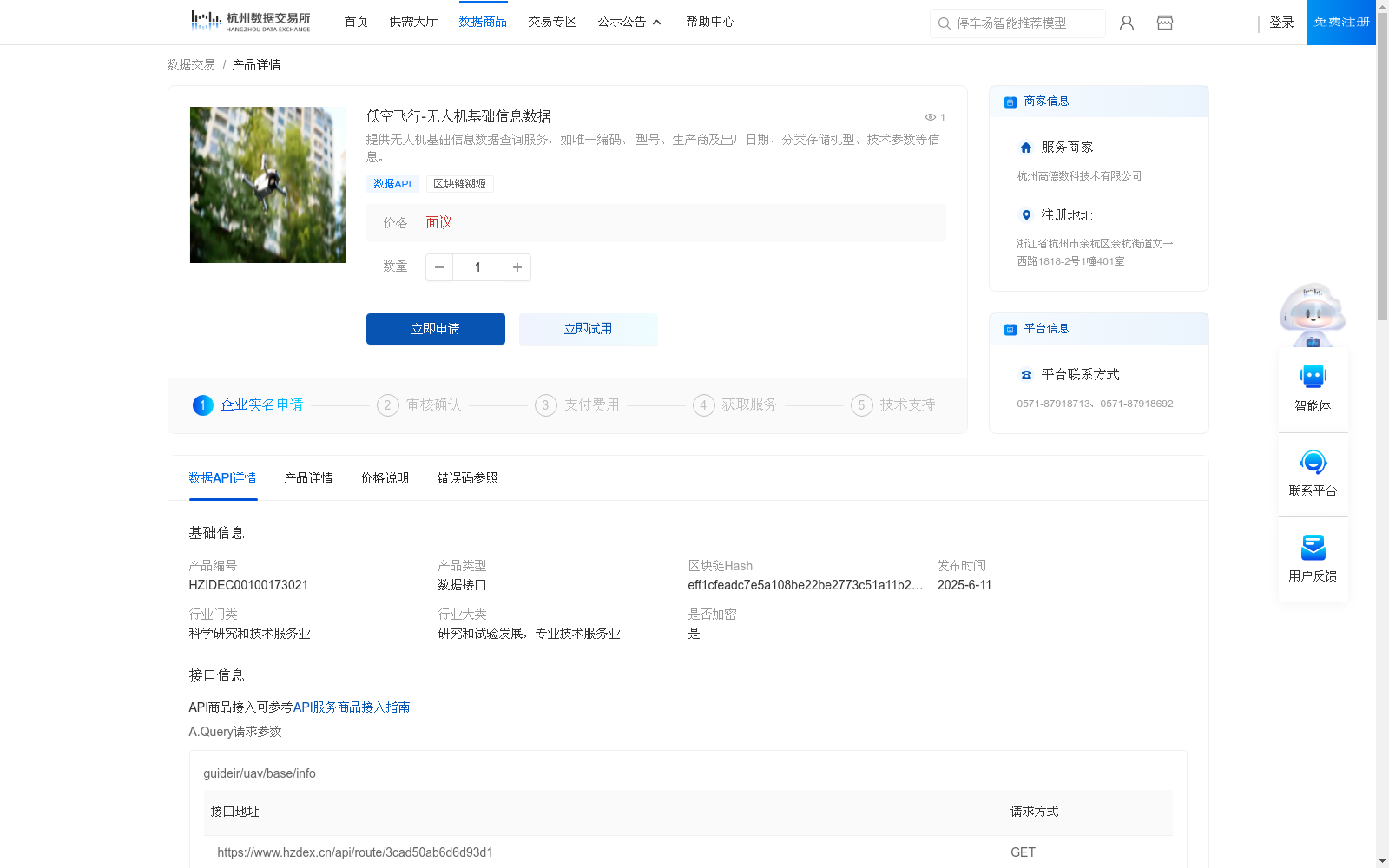Switch to 产品详情 tab

308,478
